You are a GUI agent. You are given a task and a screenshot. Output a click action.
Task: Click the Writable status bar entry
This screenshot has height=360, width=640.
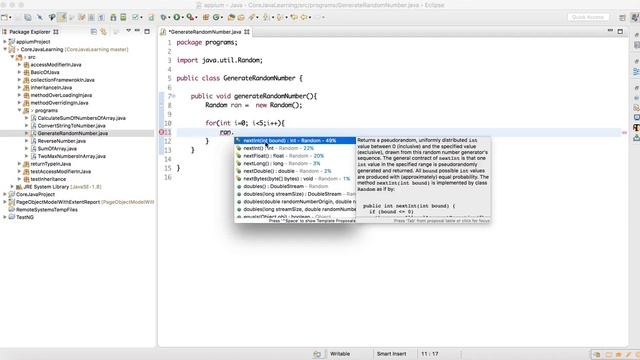tap(340, 354)
